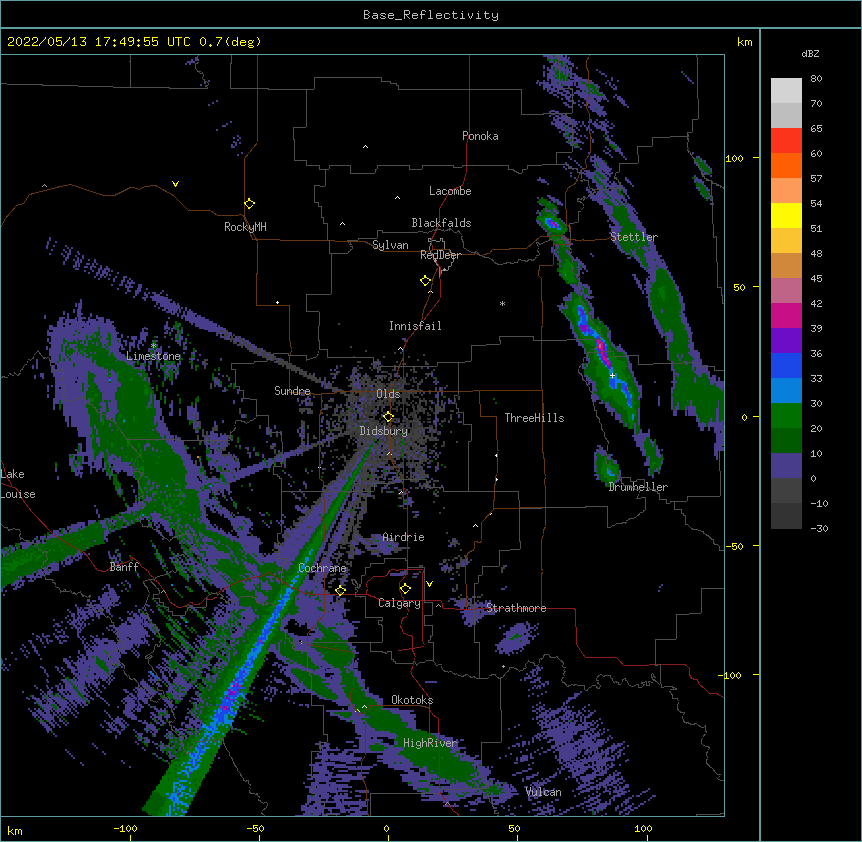This screenshot has width=862, height=842.
Task: Click the ThreeHills label
Action: [x=534, y=418]
